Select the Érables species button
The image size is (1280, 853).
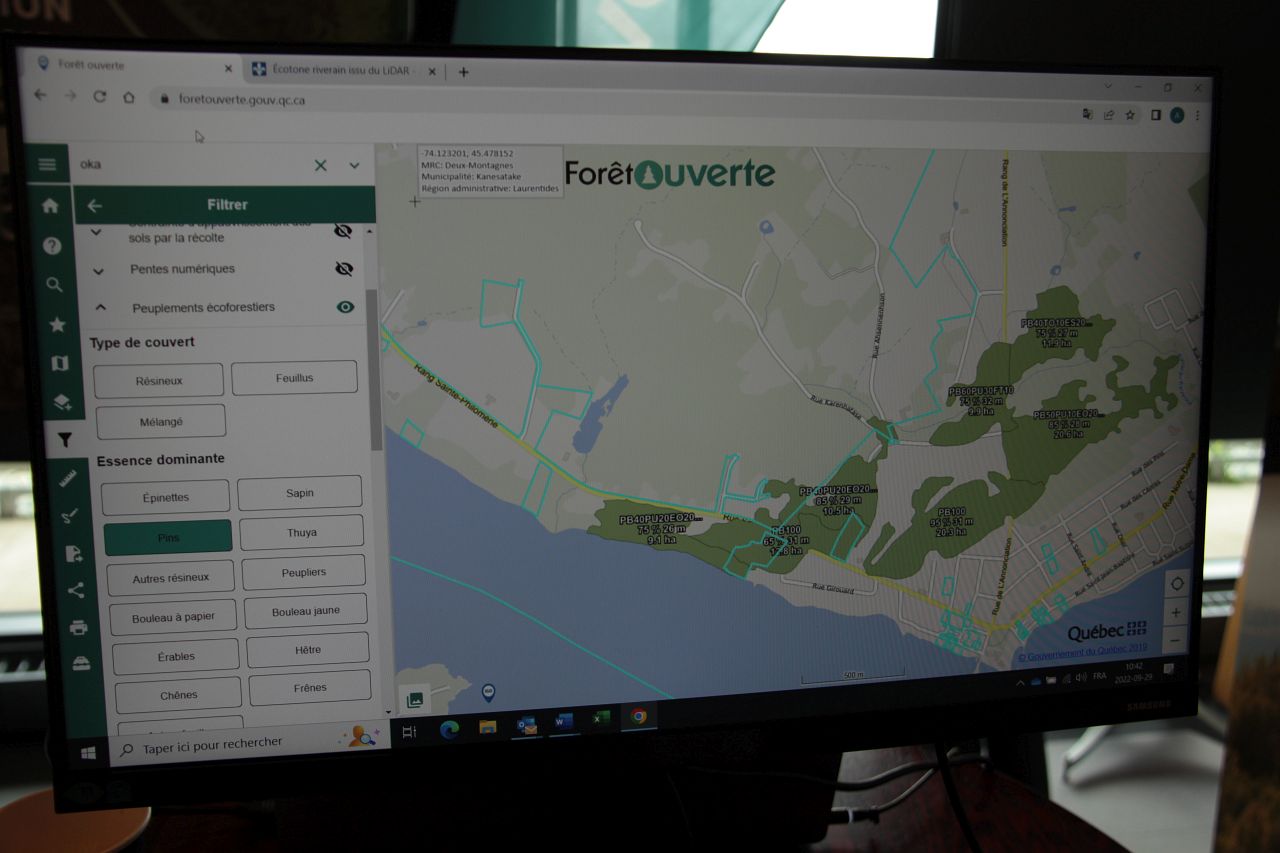[176, 656]
